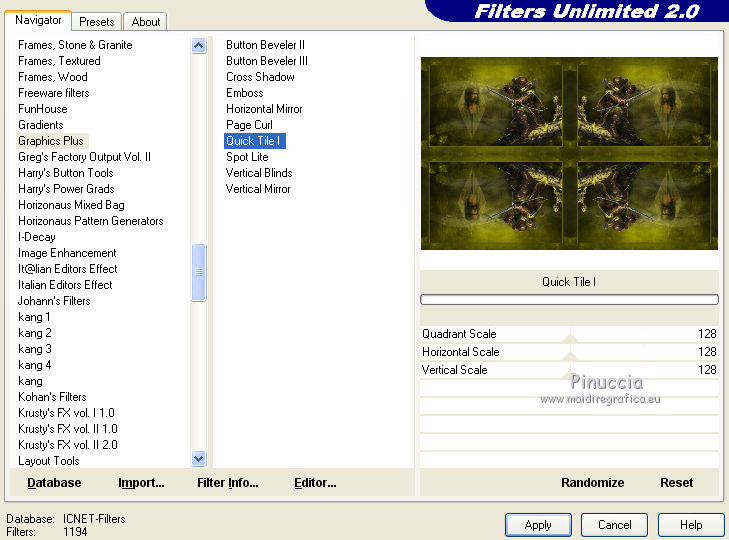The height and width of the screenshot is (540, 729).
Task: Select Button Beveler II filter
Action: click(x=265, y=45)
